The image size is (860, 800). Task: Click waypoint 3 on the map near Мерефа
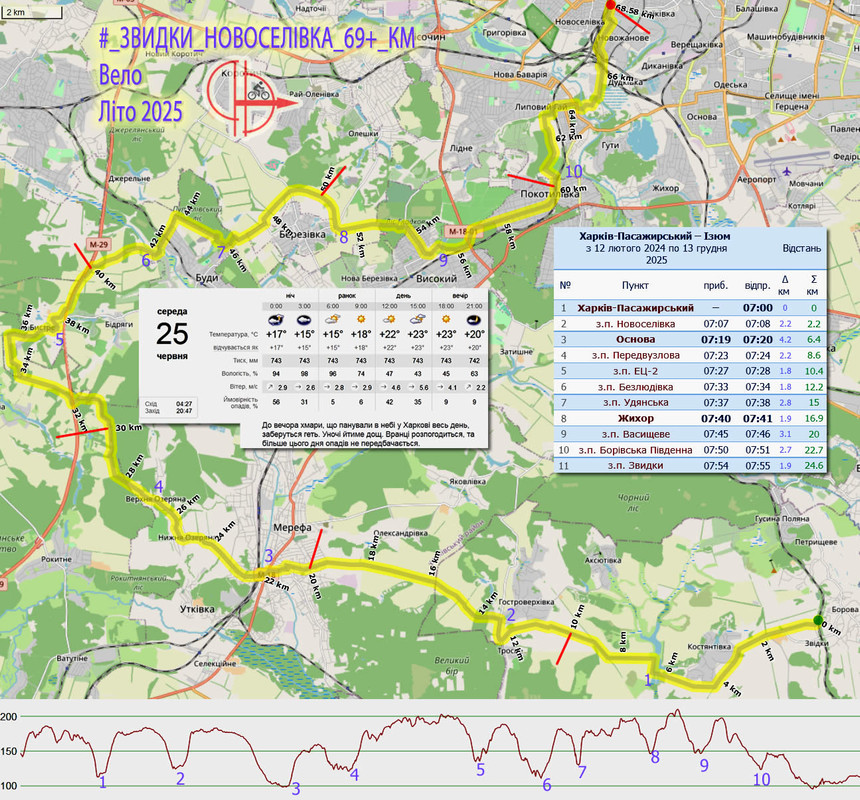pyautogui.click(x=269, y=555)
